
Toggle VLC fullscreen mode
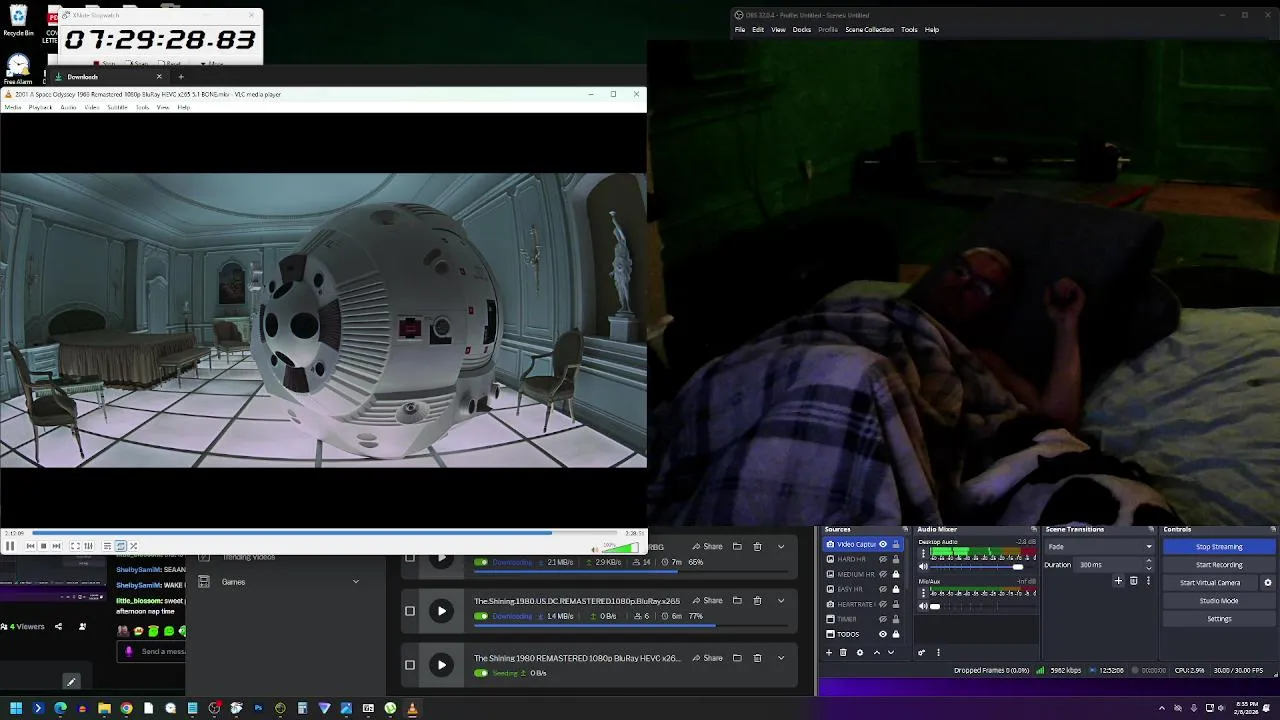click(75, 546)
